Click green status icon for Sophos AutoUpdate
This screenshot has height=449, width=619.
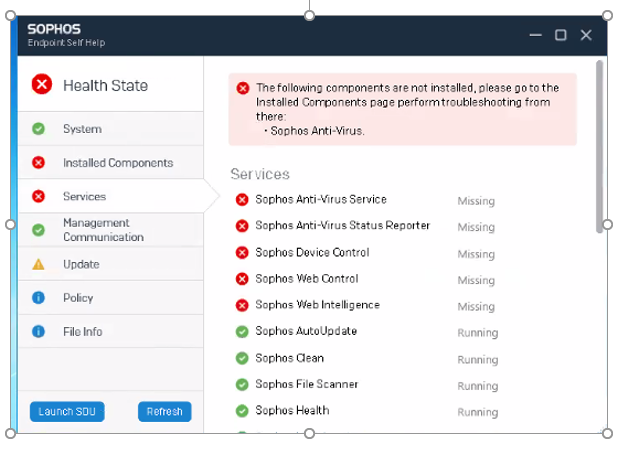242,332
